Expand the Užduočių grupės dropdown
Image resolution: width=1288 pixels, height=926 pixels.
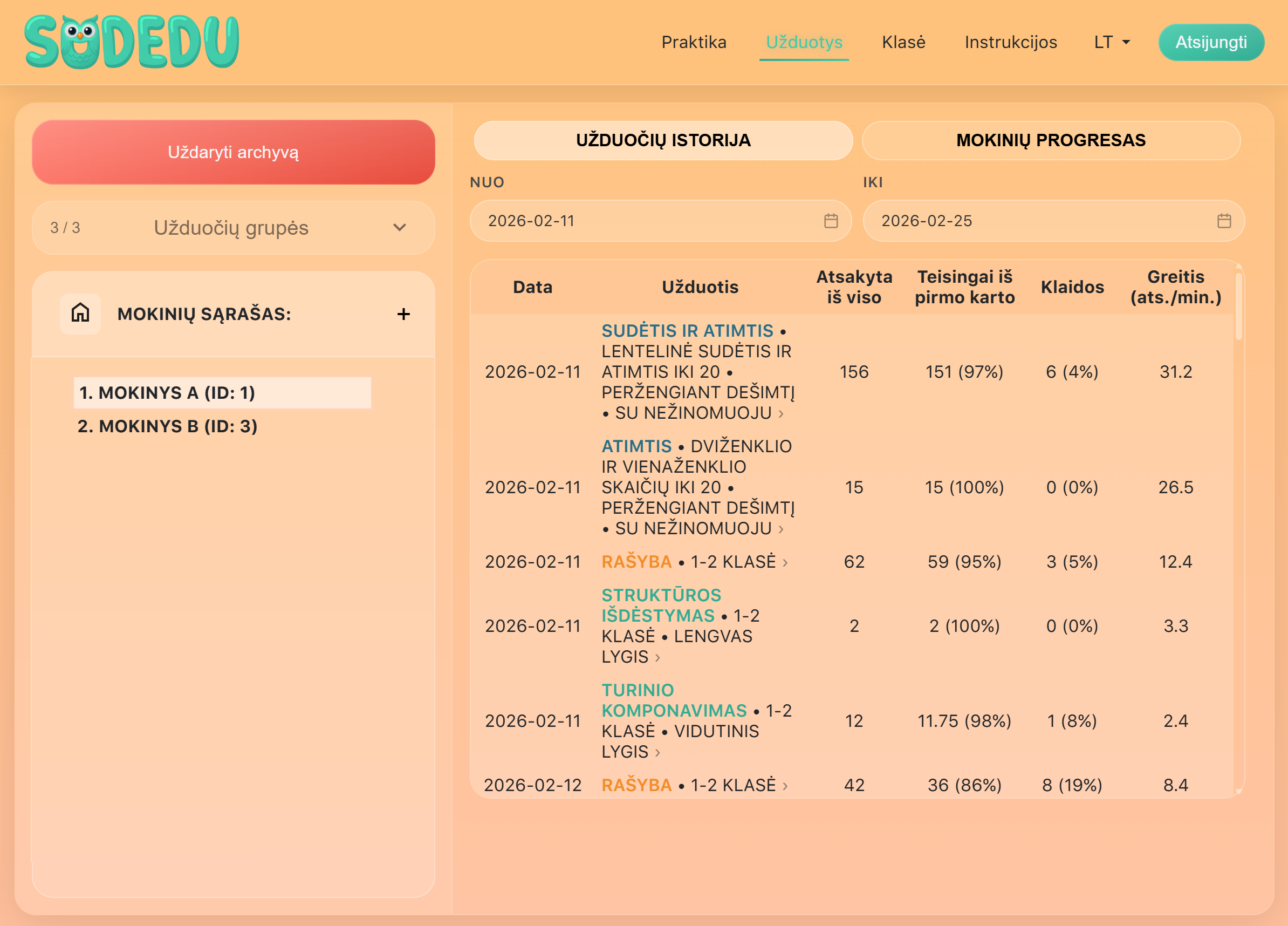[233, 227]
